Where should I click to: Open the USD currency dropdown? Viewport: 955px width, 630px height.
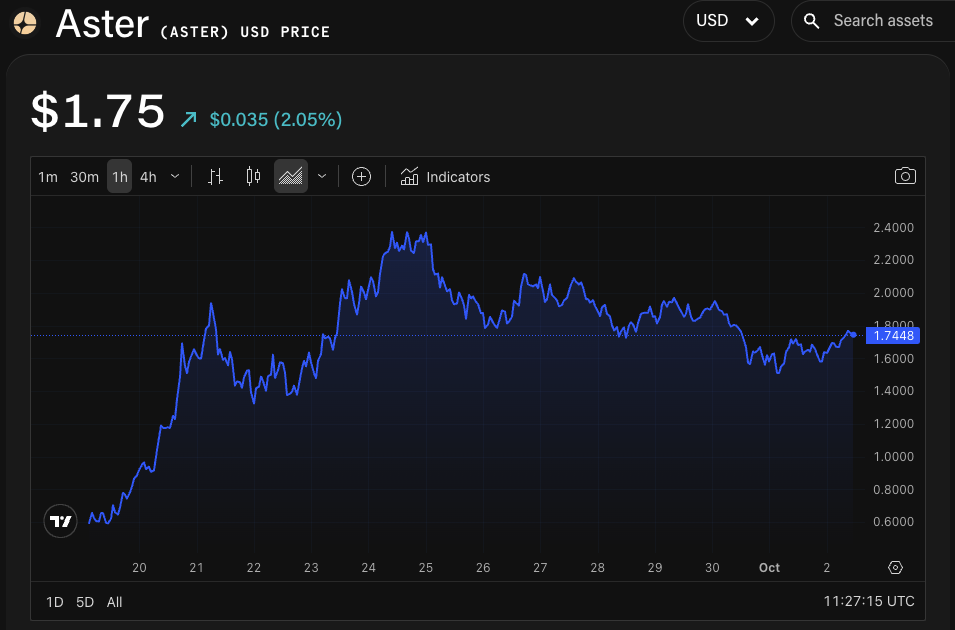coord(728,21)
